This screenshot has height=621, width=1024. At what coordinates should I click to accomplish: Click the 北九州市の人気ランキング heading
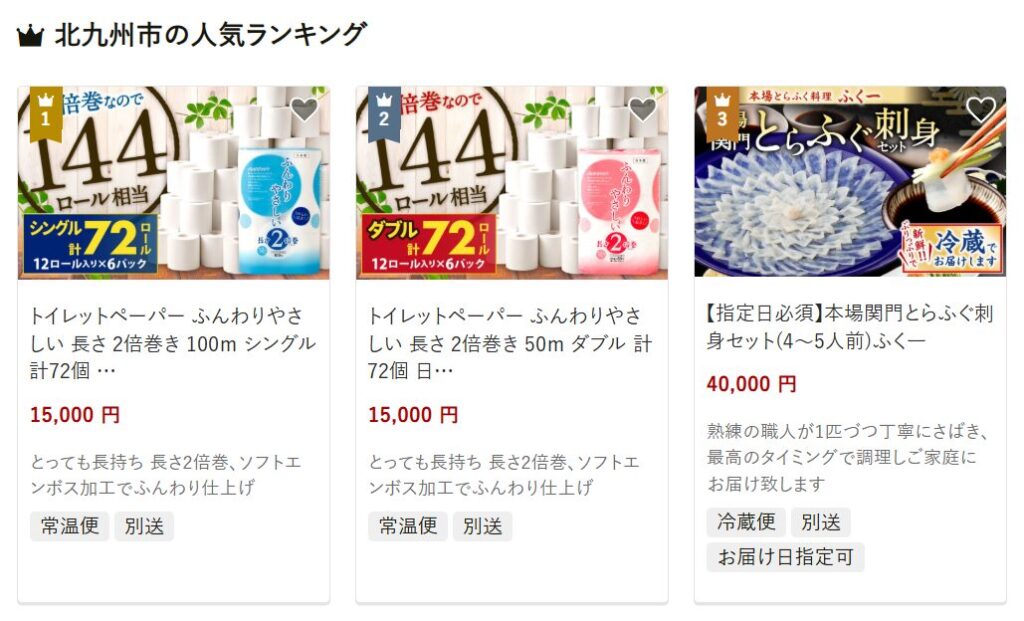(210, 35)
